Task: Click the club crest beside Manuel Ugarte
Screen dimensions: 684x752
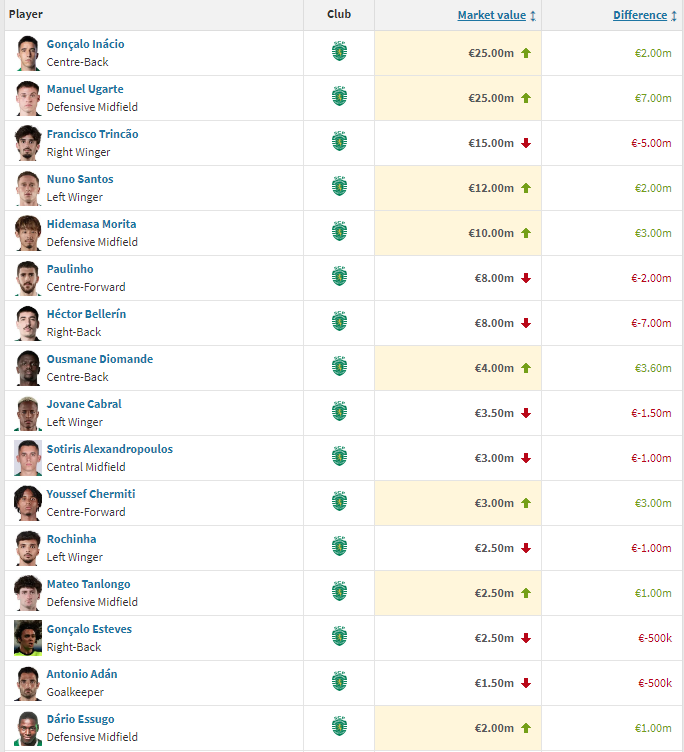Action: tap(339, 96)
